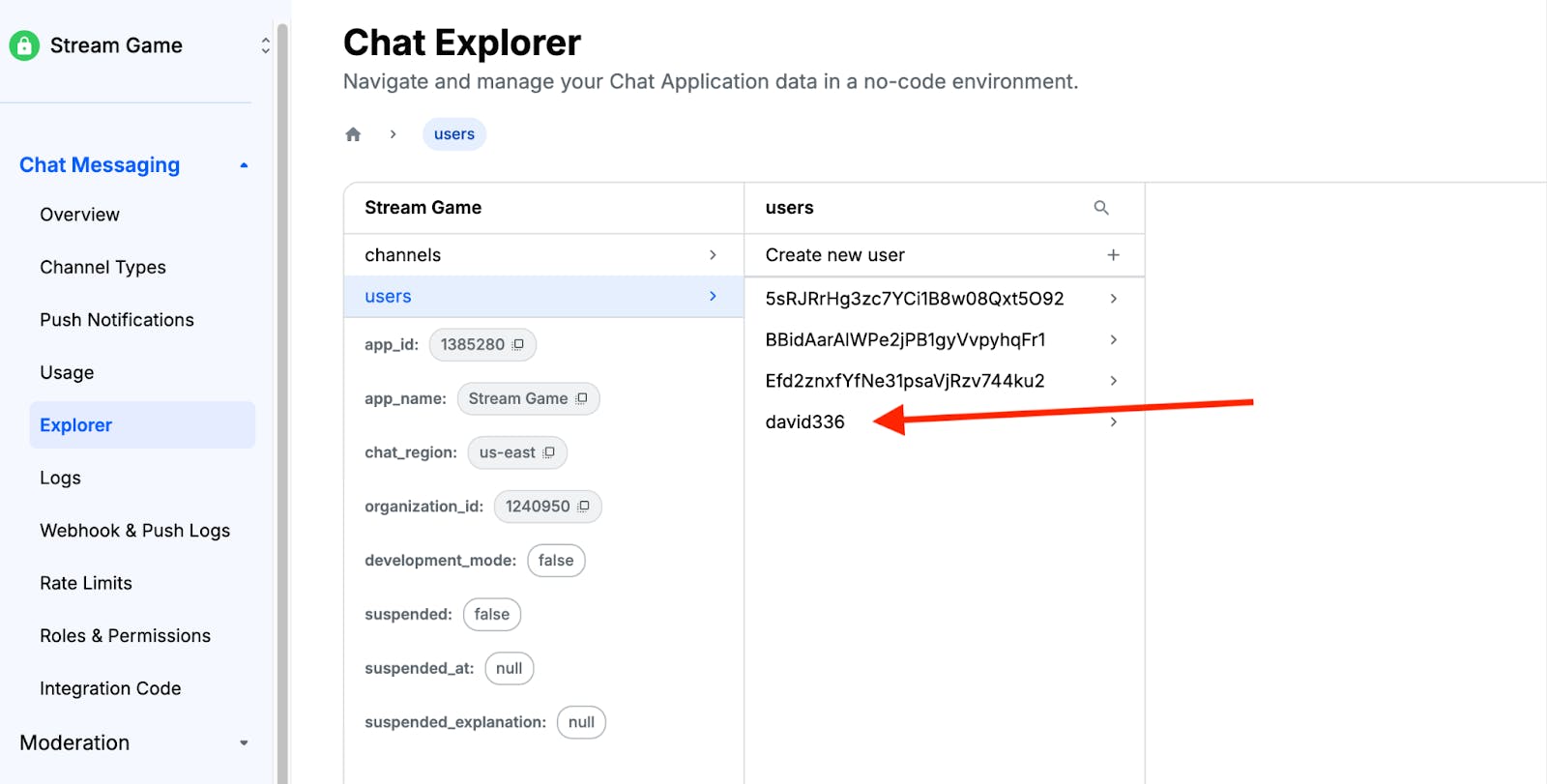Click the home breadcrumb icon
1547x784 pixels.
(x=353, y=134)
